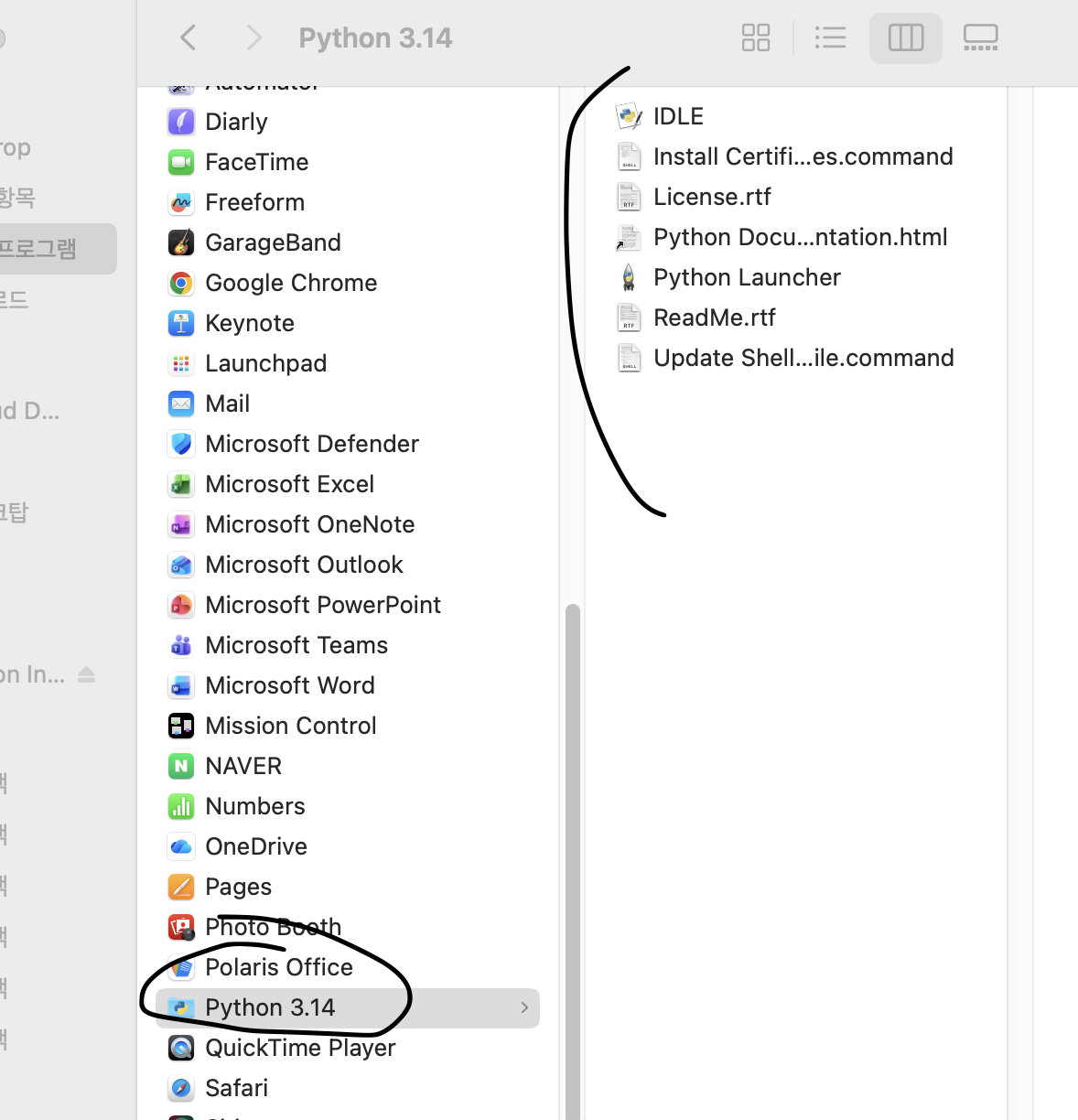This screenshot has width=1078, height=1120.
Task: Click the ReadMe.rtf document icon
Action: [x=629, y=318]
